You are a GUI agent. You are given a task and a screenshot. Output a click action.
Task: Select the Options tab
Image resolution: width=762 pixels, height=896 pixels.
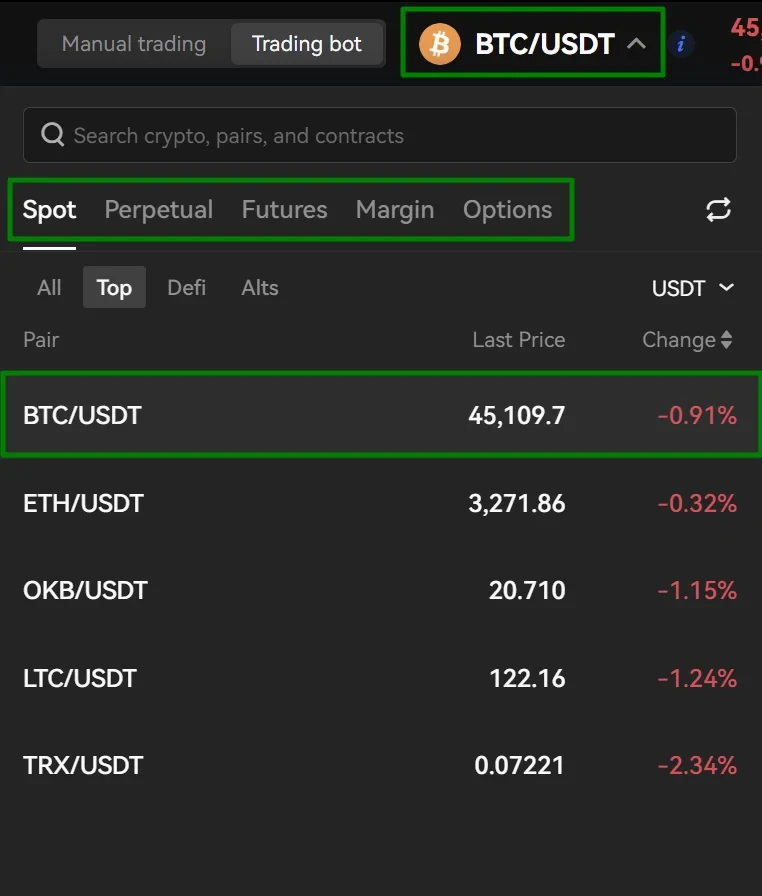(x=507, y=210)
